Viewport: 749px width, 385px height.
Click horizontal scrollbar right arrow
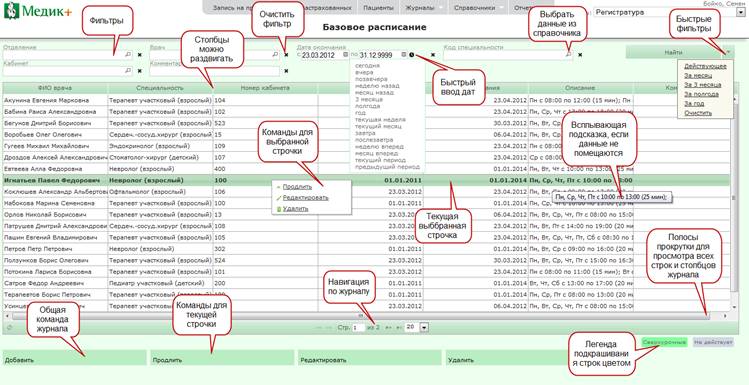point(725,316)
